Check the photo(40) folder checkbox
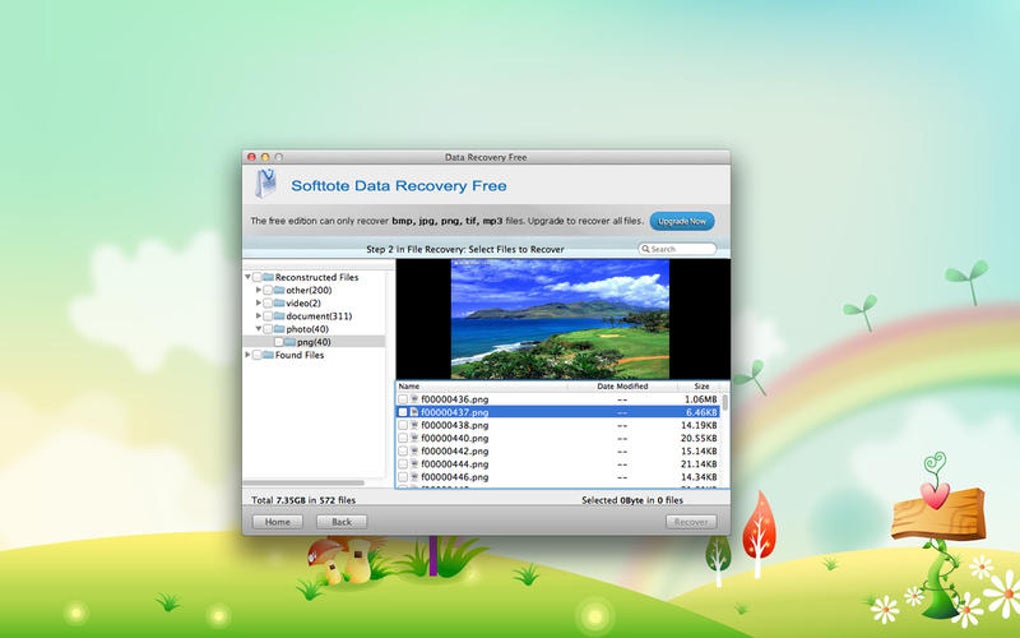Screen dimensions: 1020x638 (x=268, y=329)
